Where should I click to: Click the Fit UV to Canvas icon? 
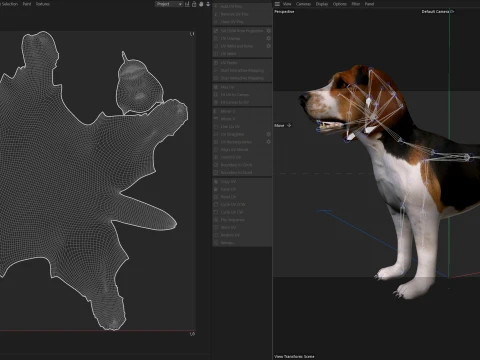[x=216, y=95]
